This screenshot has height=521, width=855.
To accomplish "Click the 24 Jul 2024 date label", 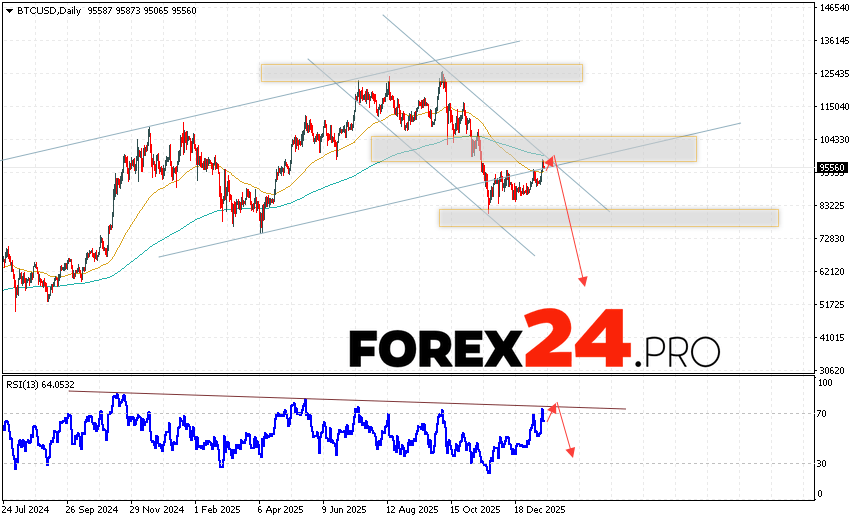I will [28, 509].
